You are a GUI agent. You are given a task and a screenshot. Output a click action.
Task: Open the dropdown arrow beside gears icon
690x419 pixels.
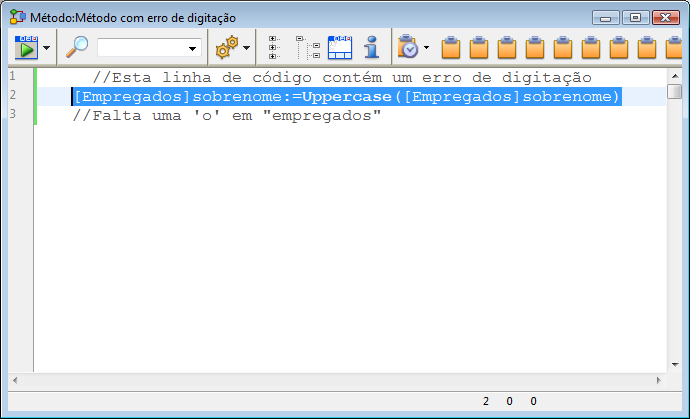coord(246,48)
